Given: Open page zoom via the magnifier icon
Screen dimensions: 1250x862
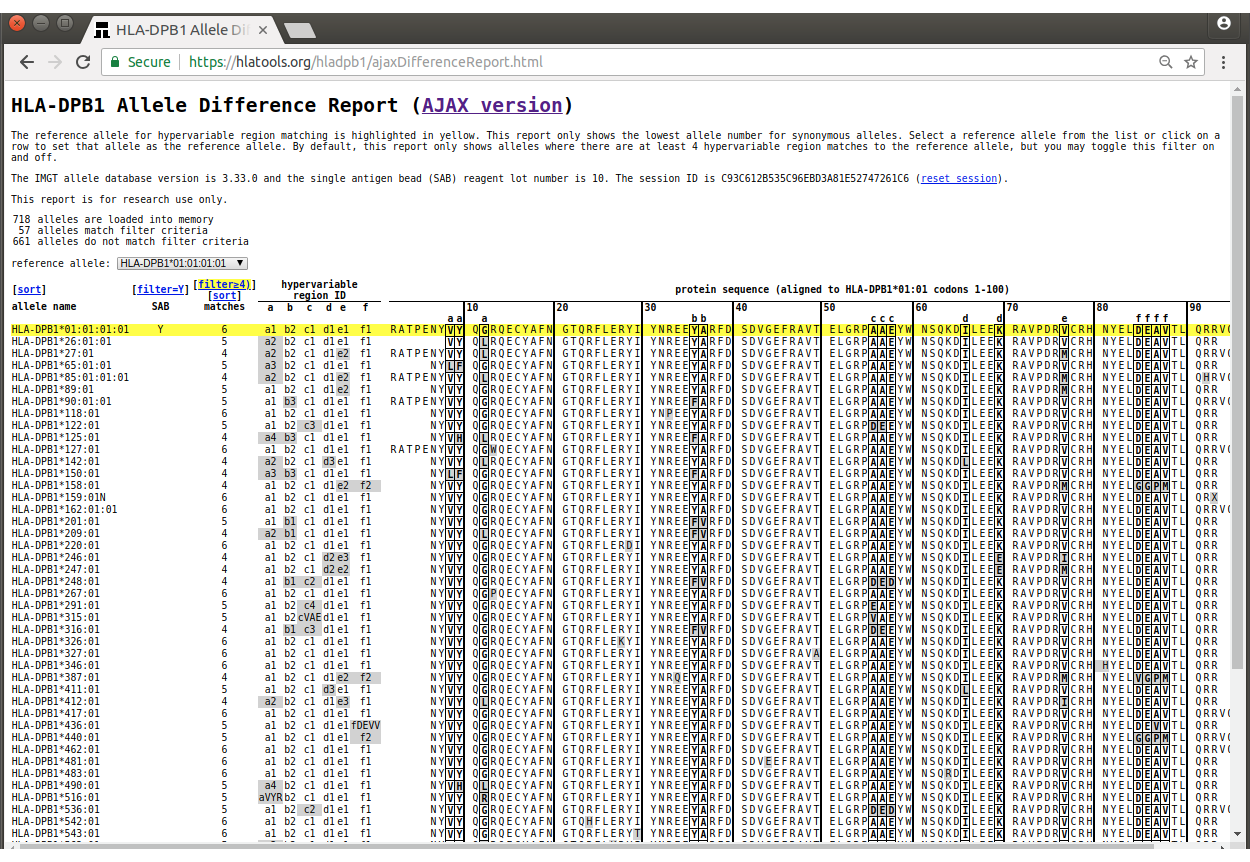Looking at the screenshot, I should click(x=1166, y=61).
